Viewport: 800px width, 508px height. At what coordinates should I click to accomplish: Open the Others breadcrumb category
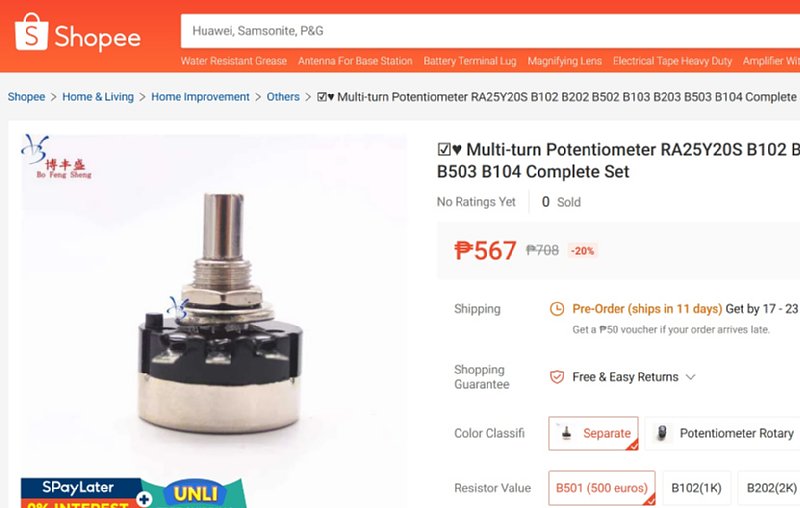click(283, 97)
